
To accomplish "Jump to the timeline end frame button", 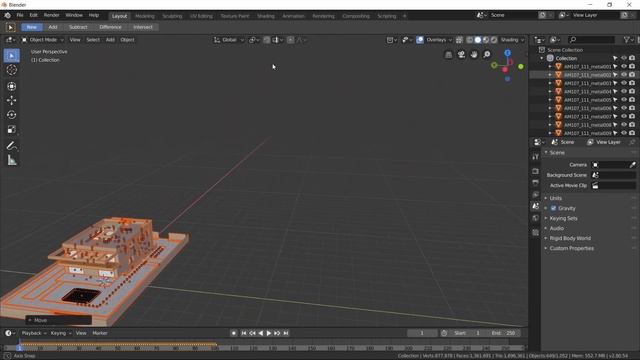I will click(286, 333).
